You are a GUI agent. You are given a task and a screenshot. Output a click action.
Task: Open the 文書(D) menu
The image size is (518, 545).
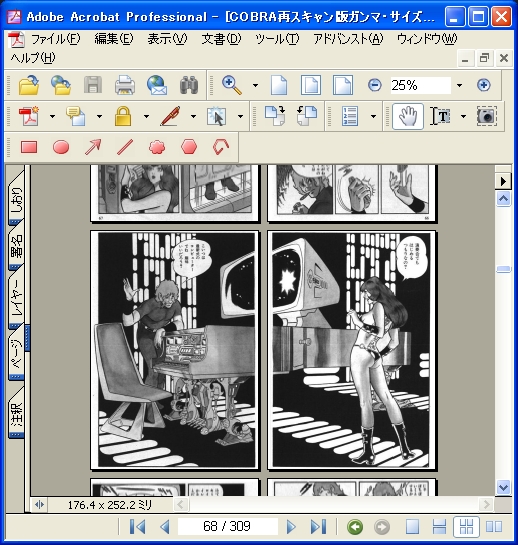pyautogui.click(x=221, y=39)
